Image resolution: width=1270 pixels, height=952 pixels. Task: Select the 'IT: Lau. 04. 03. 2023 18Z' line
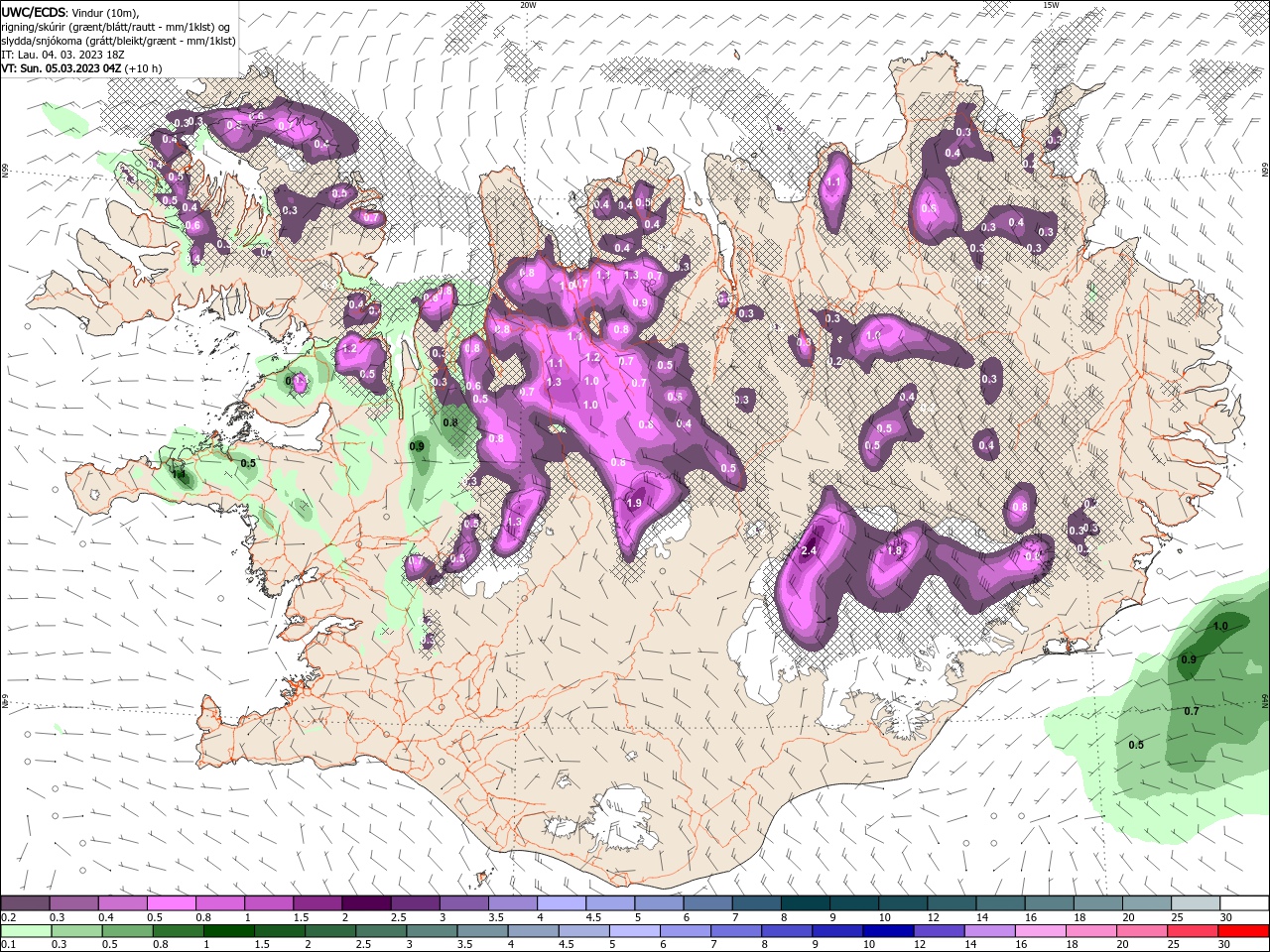click(64, 55)
